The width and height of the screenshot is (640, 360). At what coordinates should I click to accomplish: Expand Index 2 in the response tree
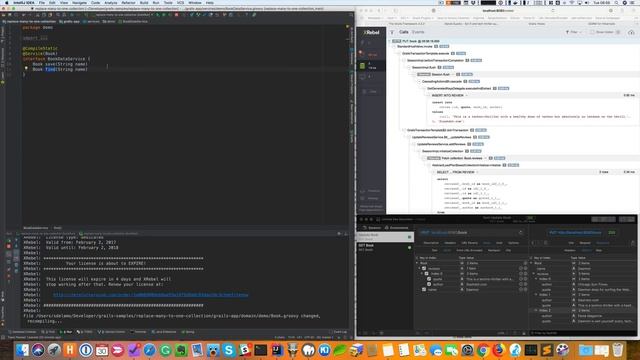(536, 311)
